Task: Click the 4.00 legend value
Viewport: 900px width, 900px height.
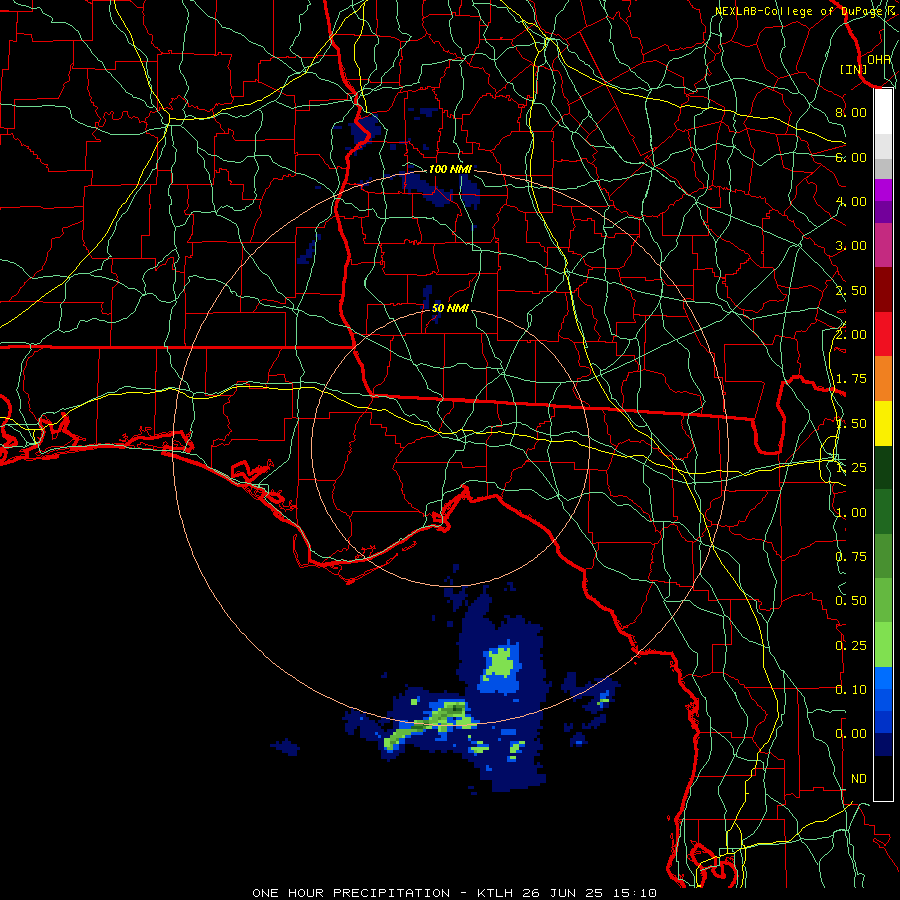Action: 851,201
